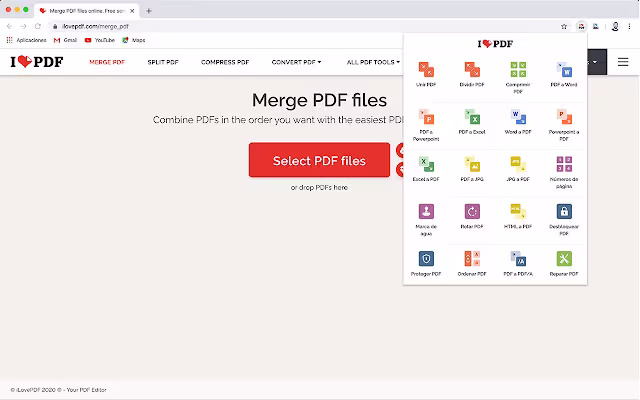640x400 pixels.
Task: Open the Unir PDF tool in extension popup
Action: (426, 74)
